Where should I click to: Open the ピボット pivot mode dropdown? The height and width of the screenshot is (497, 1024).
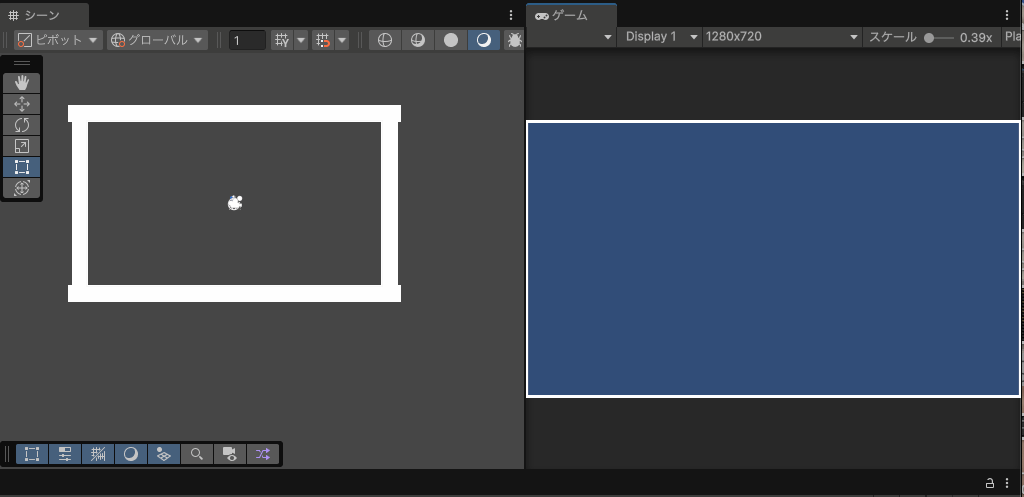coord(58,40)
